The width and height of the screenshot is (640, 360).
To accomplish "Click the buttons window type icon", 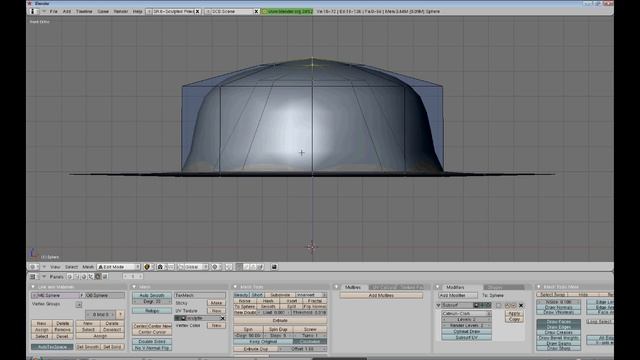I will 33,276.
